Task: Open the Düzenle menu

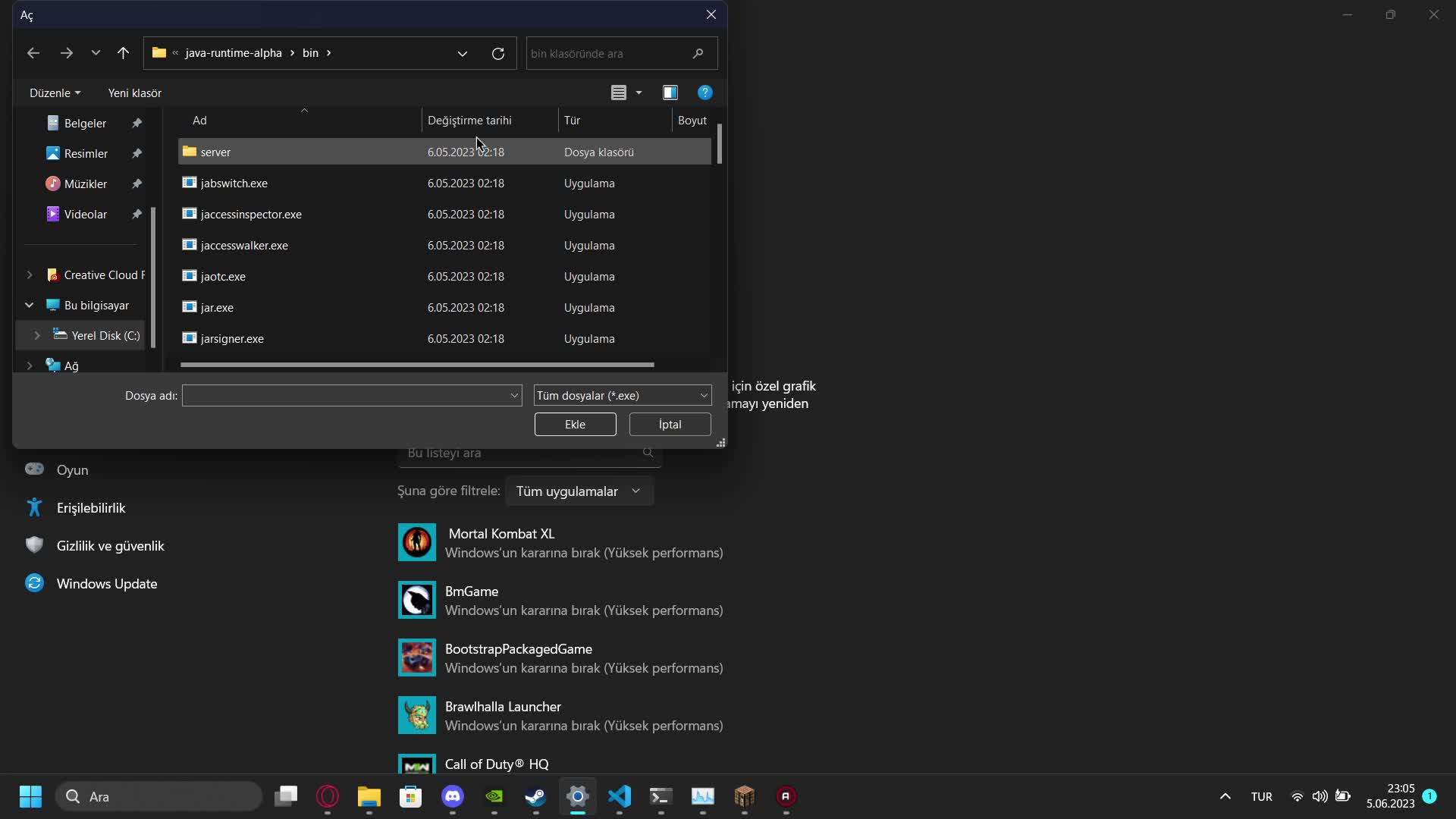Action: [x=54, y=93]
